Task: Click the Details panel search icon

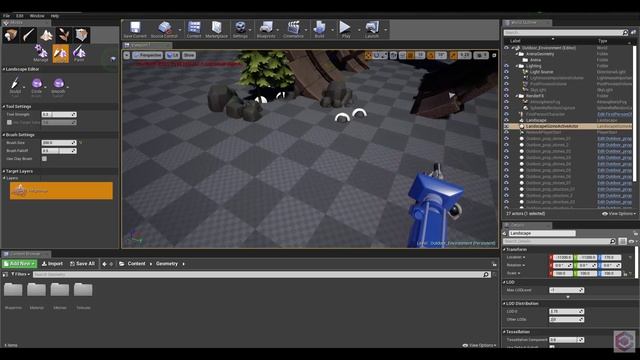Action: click(613, 241)
